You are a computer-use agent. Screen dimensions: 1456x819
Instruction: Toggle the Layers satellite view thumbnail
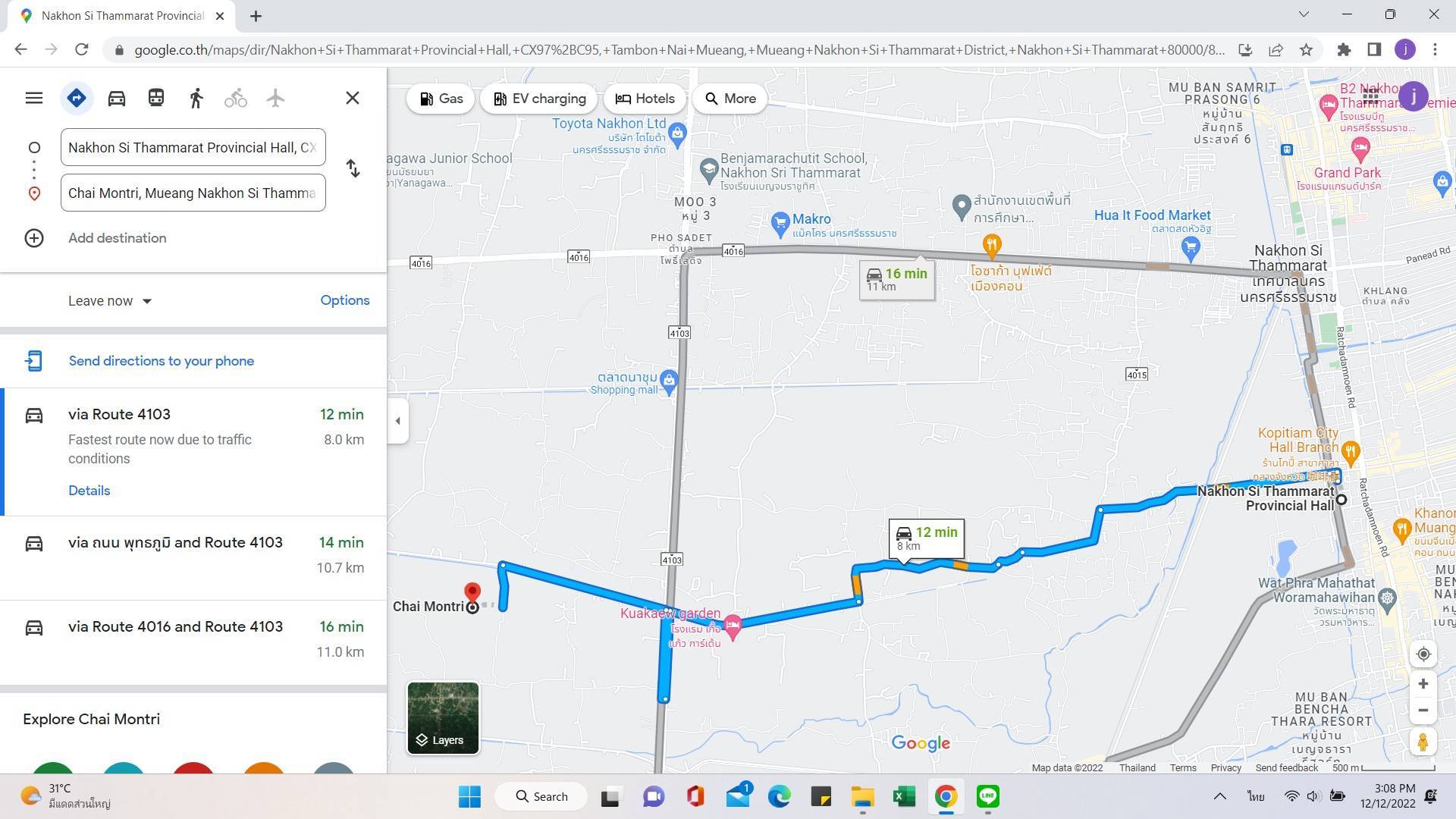[x=443, y=718]
